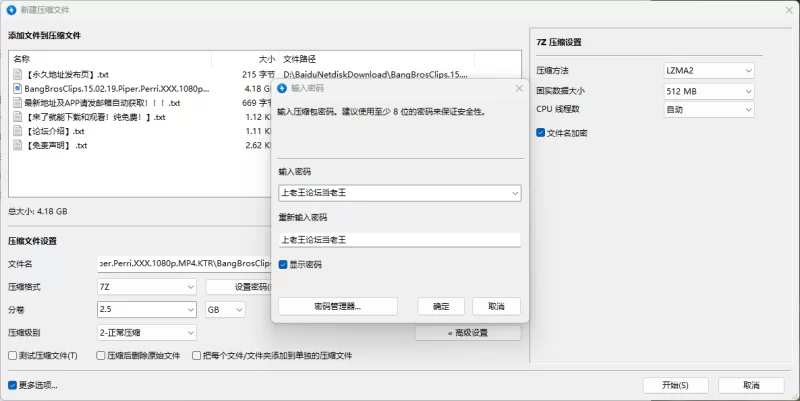
Task: Click the D:\BaiduNetdiskDownload path cell
Action: pos(375,74)
